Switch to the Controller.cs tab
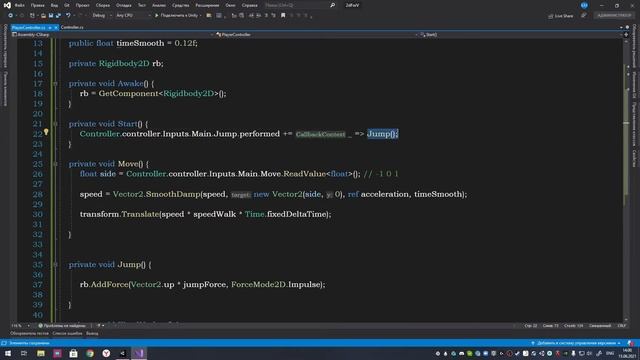This screenshot has height=360, width=640. click(x=72, y=27)
